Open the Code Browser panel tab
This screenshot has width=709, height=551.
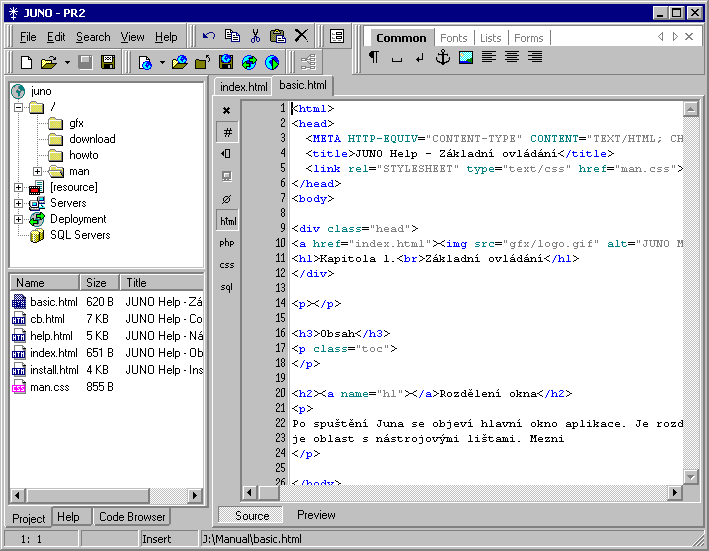132,517
